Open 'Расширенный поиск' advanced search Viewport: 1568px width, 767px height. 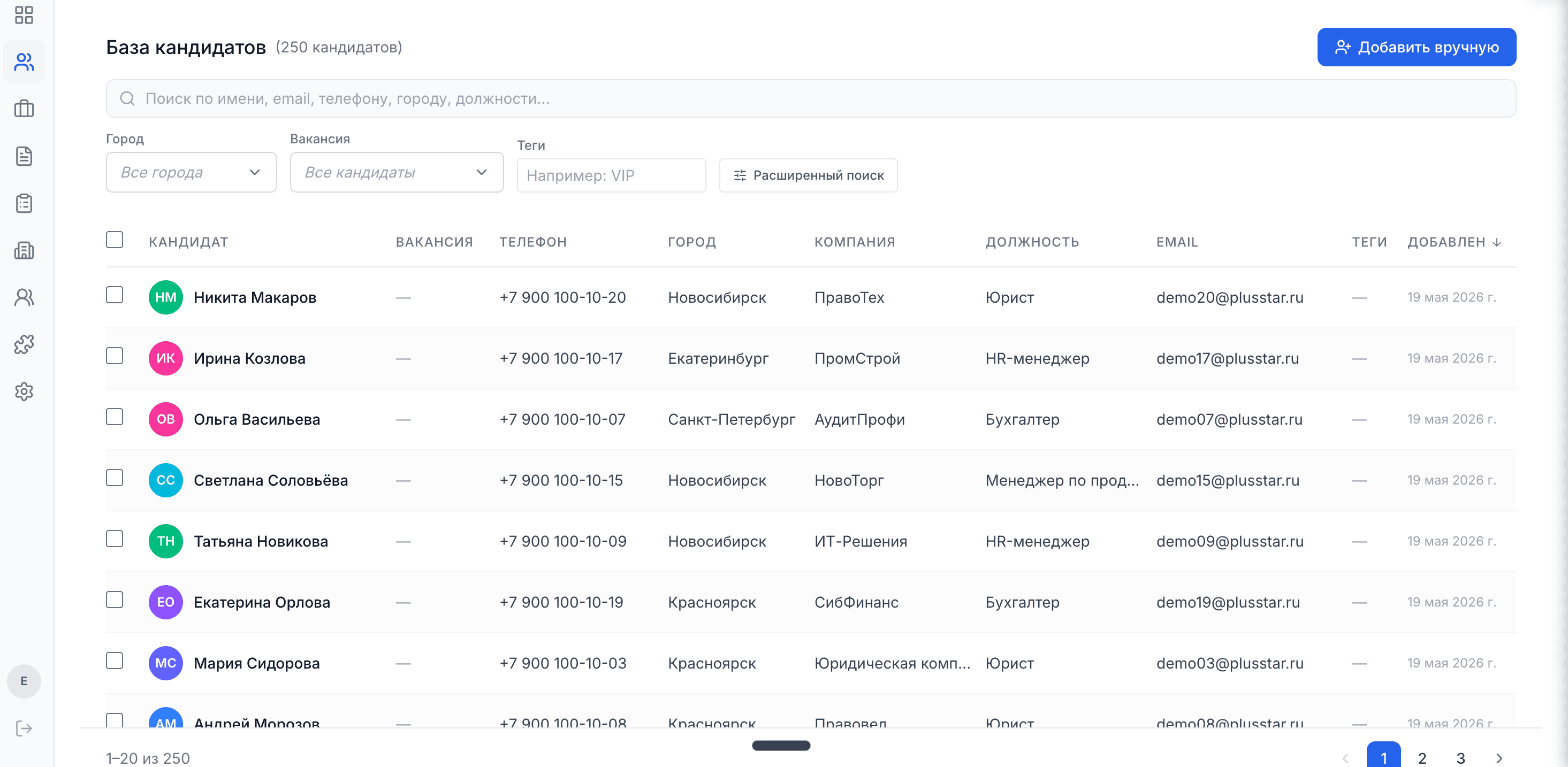[x=808, y=175]
